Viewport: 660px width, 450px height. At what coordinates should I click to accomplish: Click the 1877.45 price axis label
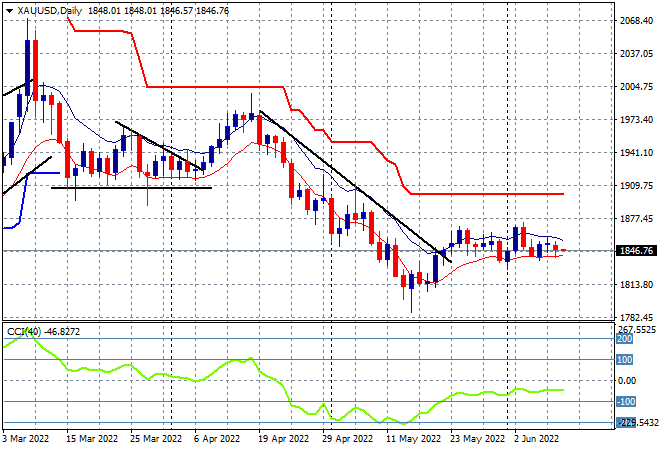click(636, 218)
